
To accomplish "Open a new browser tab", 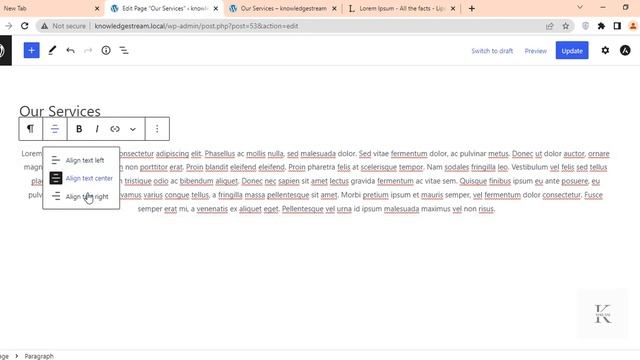I will pyautogui.click(x=471, y=8).
